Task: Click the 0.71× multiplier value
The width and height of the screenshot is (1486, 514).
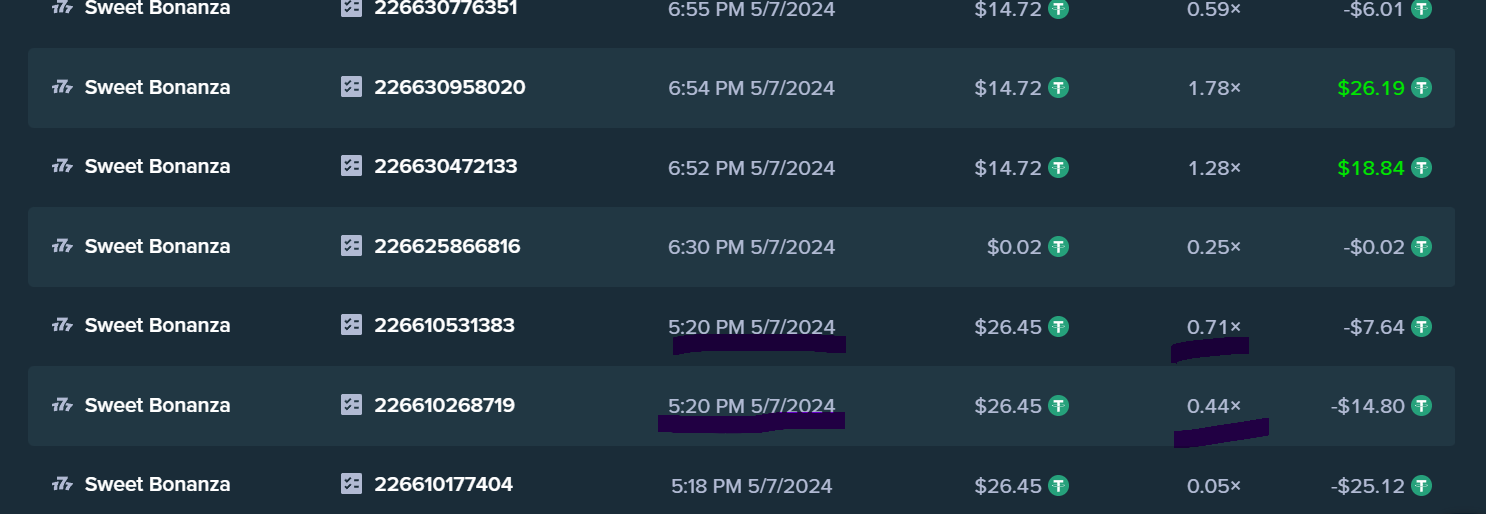Action: (1214, 326)
